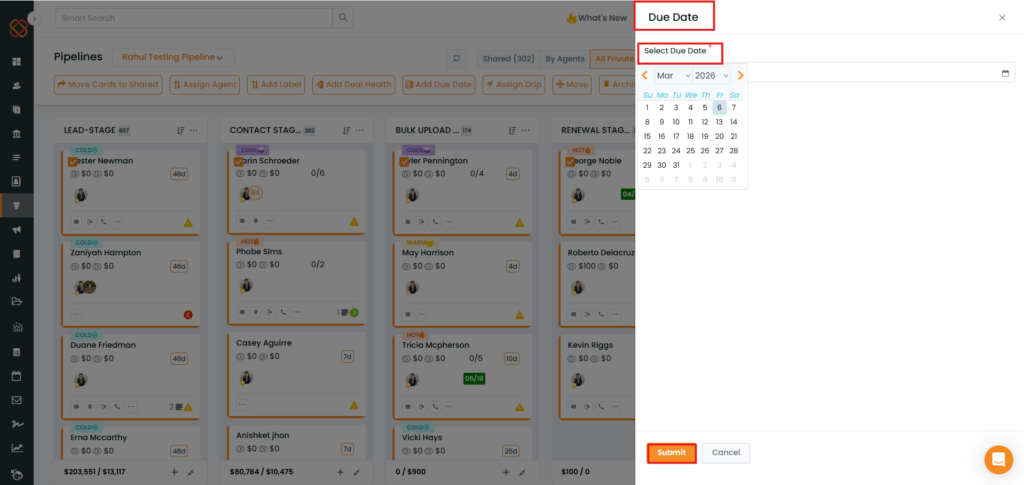The width and height of the screenshot is (1024, 485).
Task: Open the megaphone icon in sidebar
Action: pos(16,231)
